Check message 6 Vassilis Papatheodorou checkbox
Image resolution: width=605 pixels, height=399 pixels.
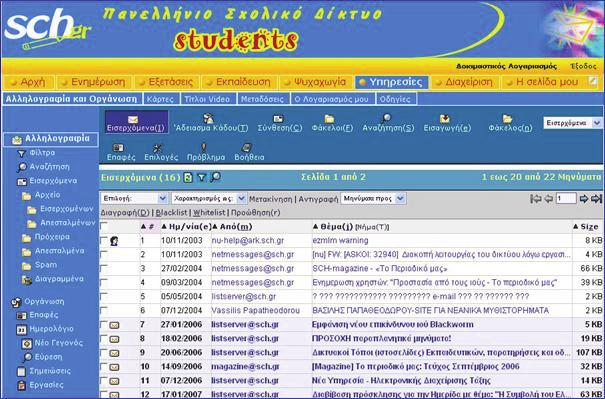(103, 310)
